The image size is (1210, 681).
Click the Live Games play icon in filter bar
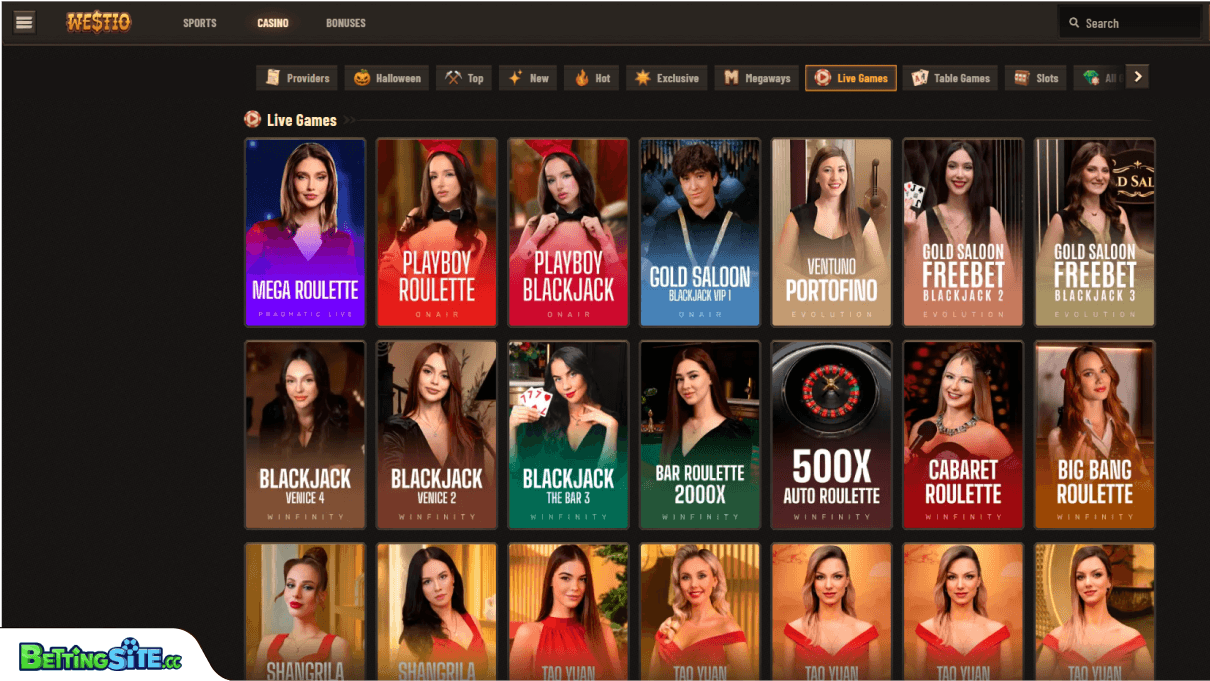point(822,78)
